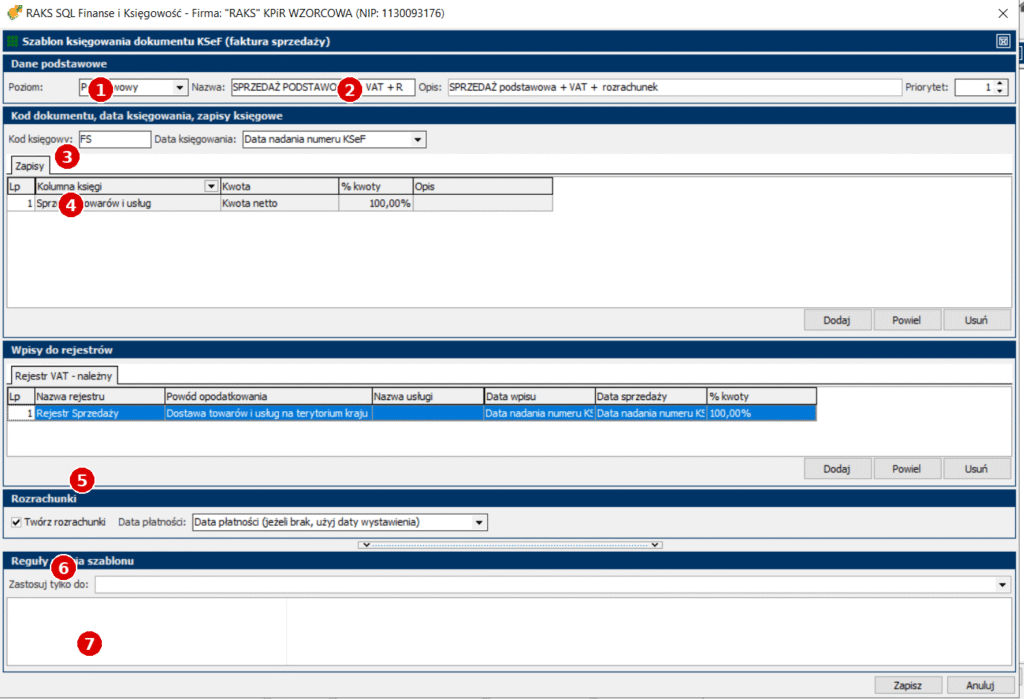
Task: Collapse the panel using the horizontal splitter bar
Action: (510, 545)
